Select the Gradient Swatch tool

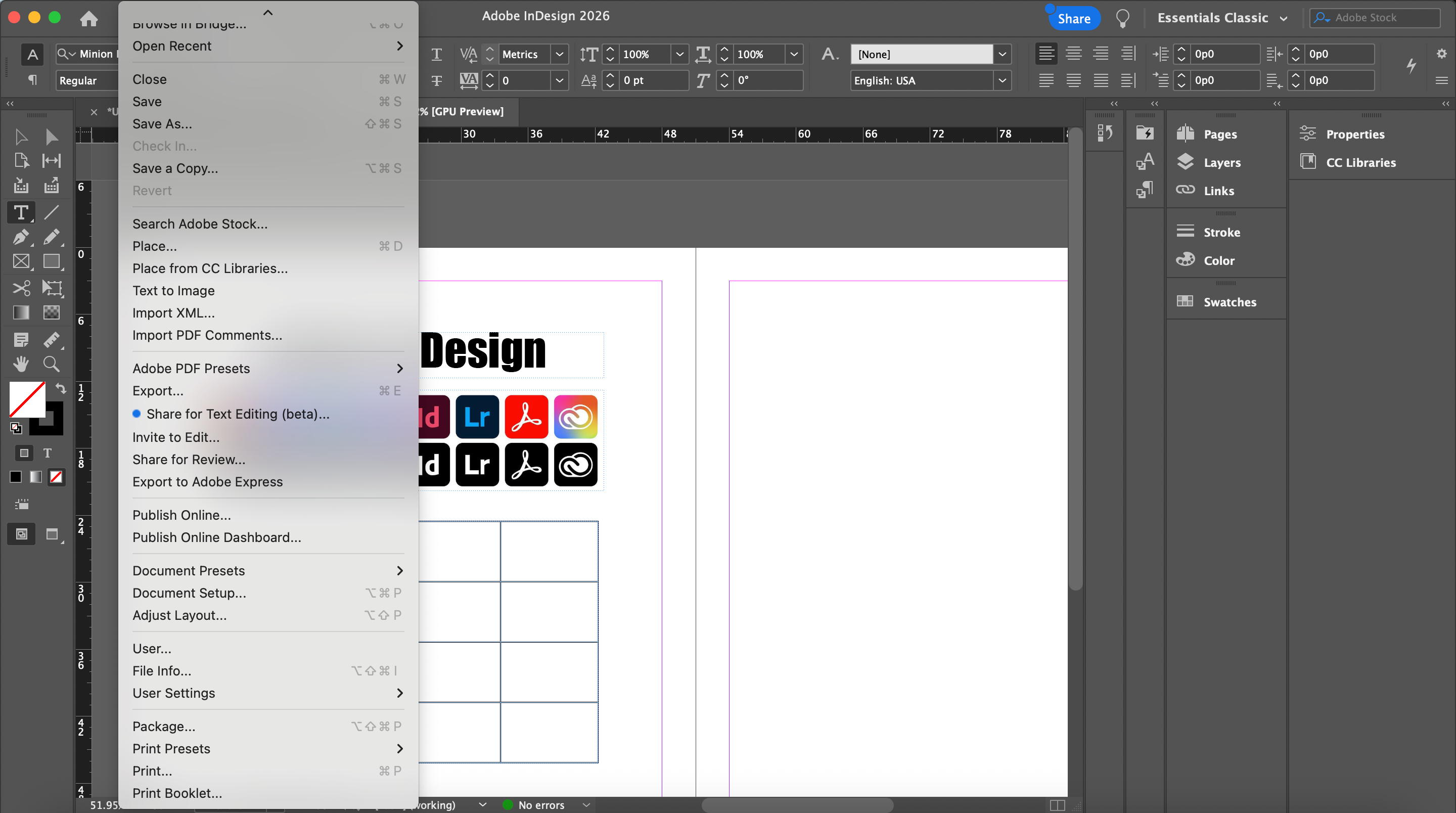click(21, 312)
